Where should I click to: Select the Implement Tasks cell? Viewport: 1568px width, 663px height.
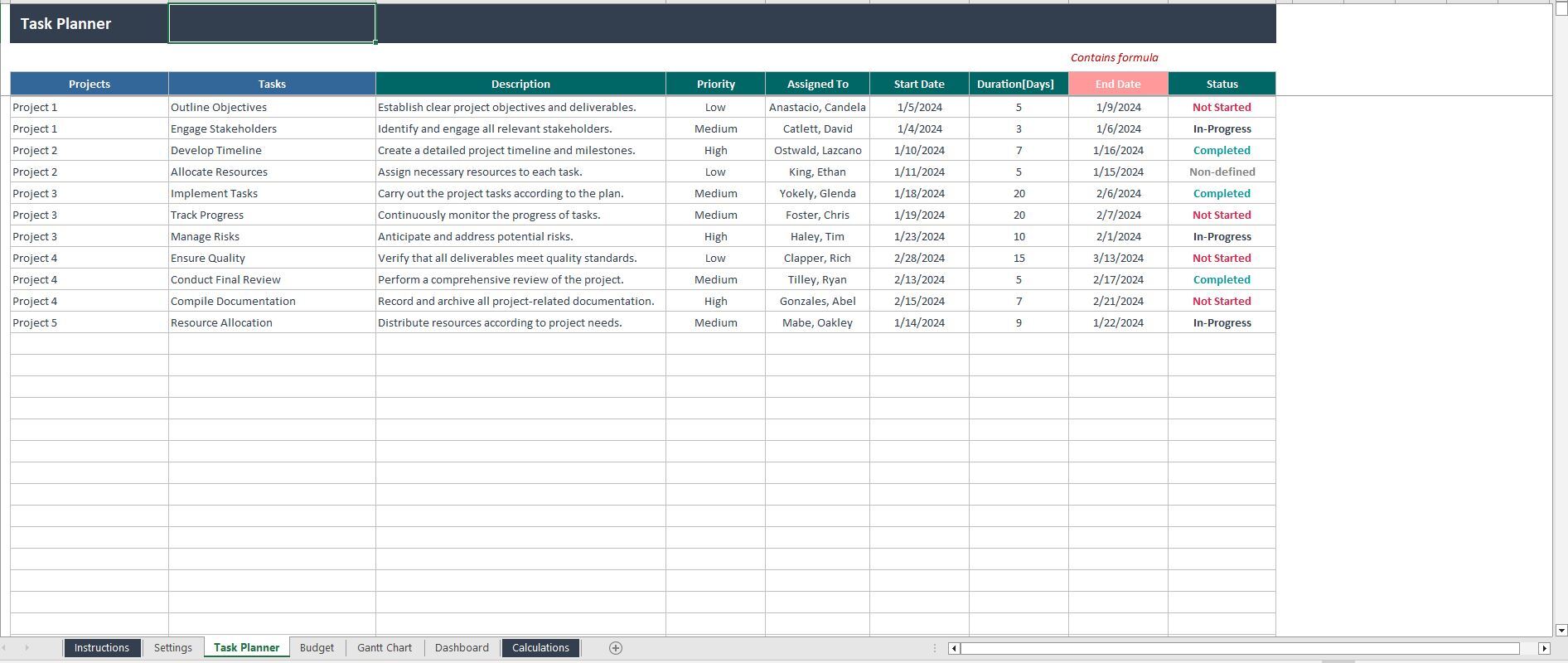272,193
